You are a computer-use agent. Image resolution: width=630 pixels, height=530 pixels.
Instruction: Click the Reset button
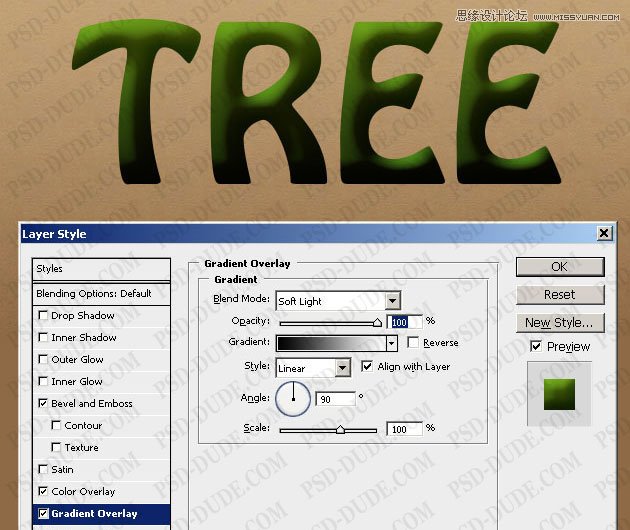560,295
